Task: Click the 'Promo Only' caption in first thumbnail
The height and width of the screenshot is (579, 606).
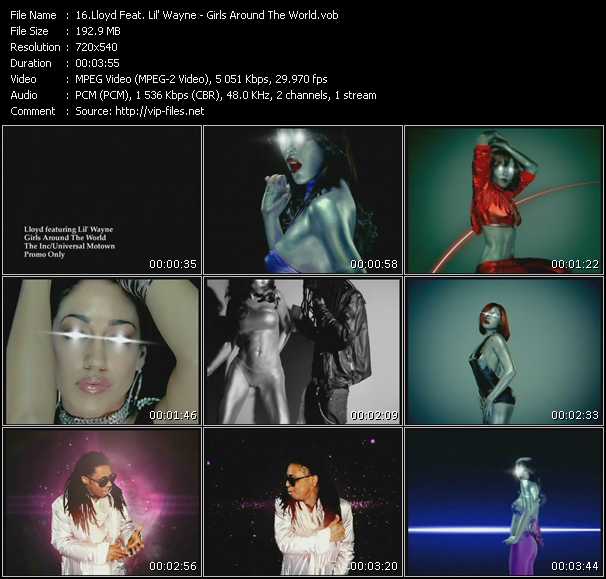Action: click(44, 254)
